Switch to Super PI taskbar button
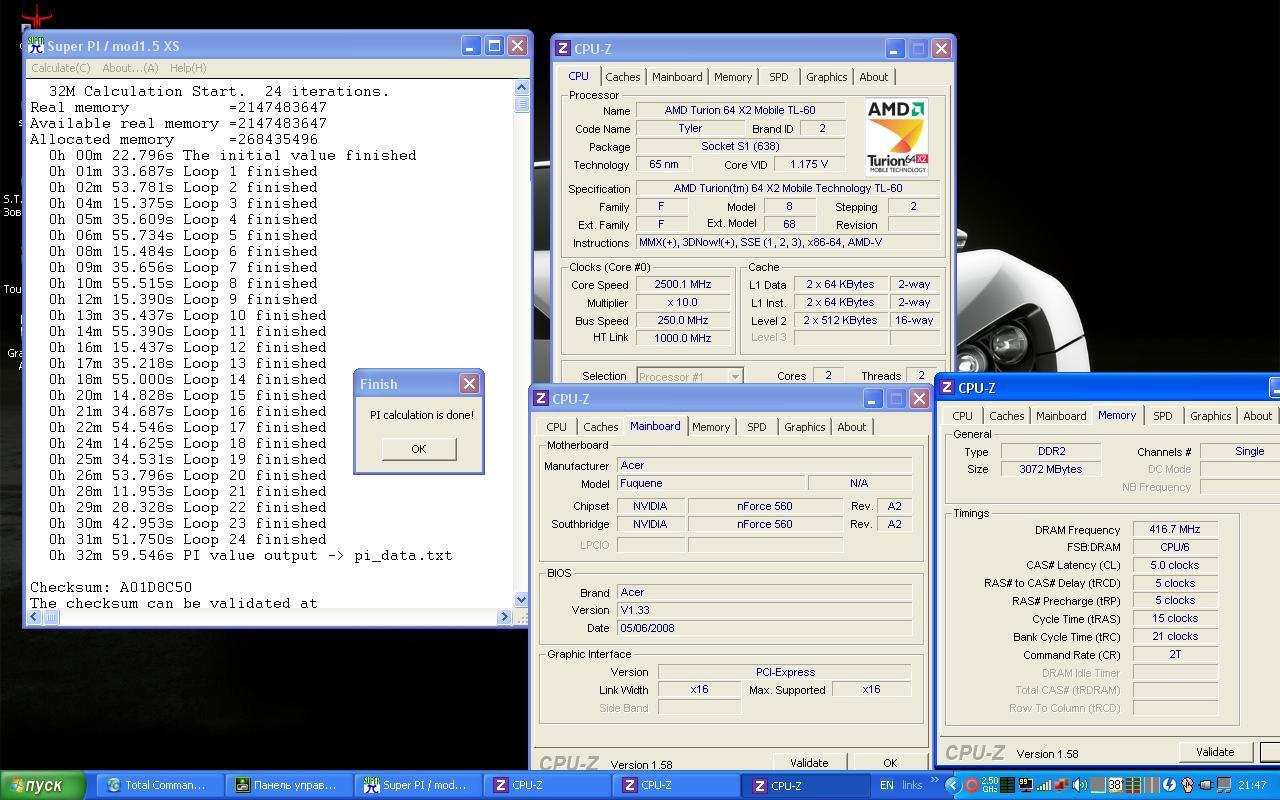This screenshot has width=1280, height=800. [418, 785]
